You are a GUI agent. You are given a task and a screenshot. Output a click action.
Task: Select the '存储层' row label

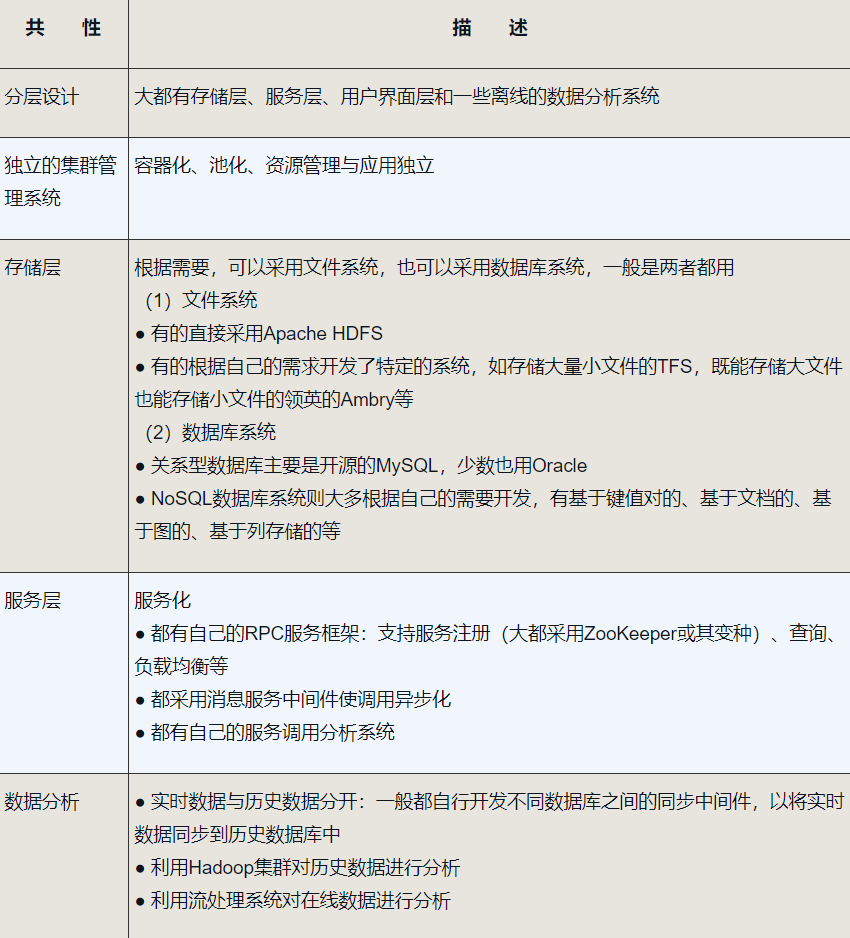tap(33, 267)
